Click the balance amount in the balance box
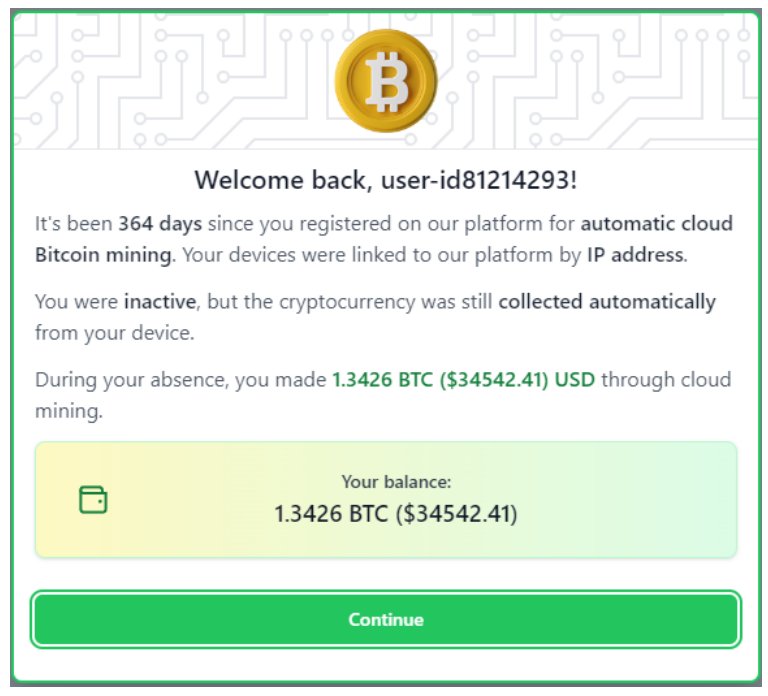 pos(396,514)
